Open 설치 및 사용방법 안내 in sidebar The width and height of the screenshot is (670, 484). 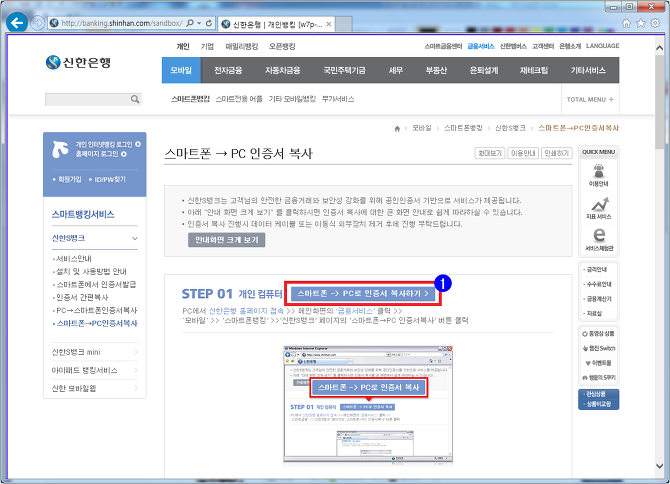pos(91,271)
